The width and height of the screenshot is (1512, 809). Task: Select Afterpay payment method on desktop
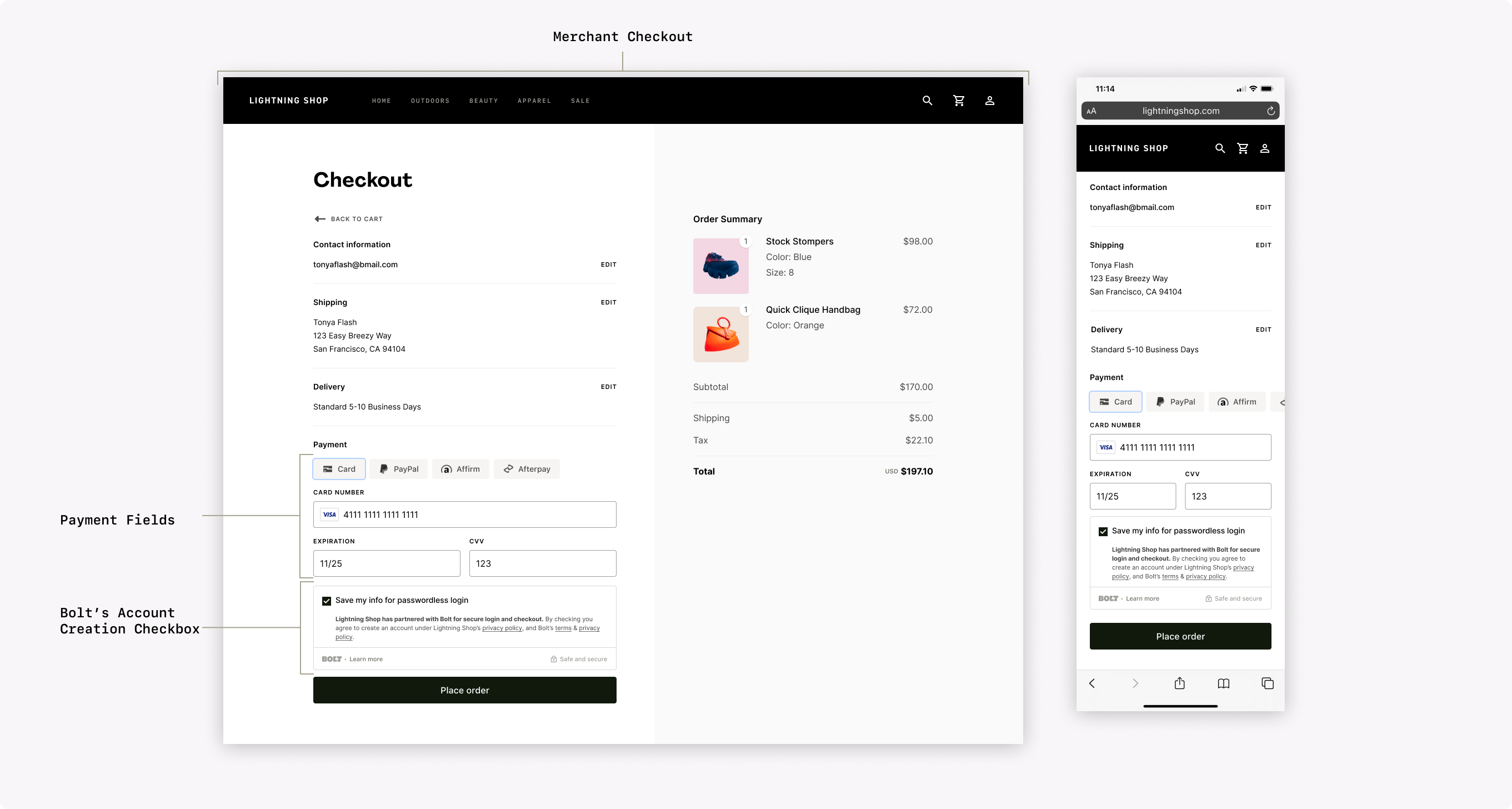[527, 469]
